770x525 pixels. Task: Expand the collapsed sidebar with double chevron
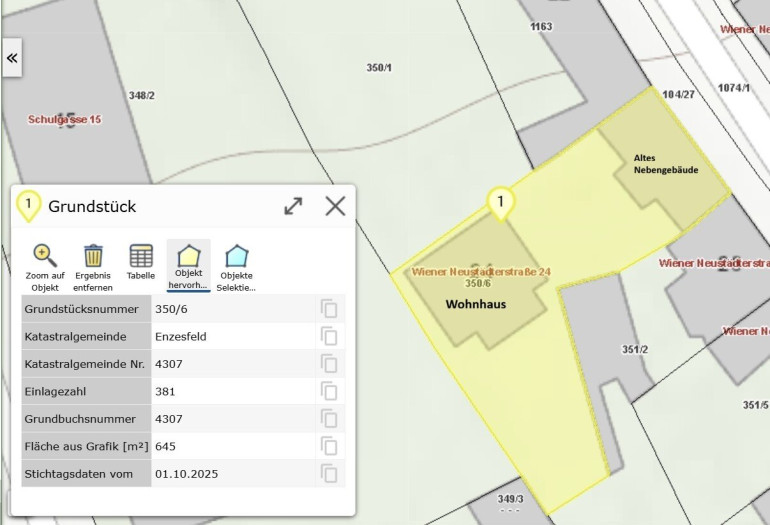[x=12, y=58]
